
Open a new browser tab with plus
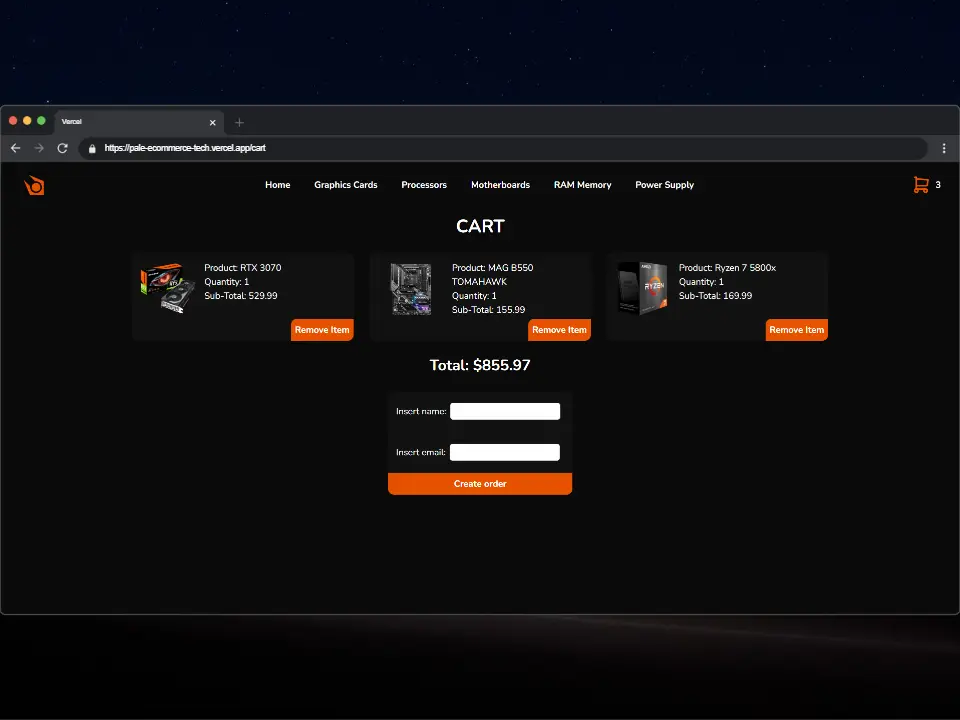239,122
